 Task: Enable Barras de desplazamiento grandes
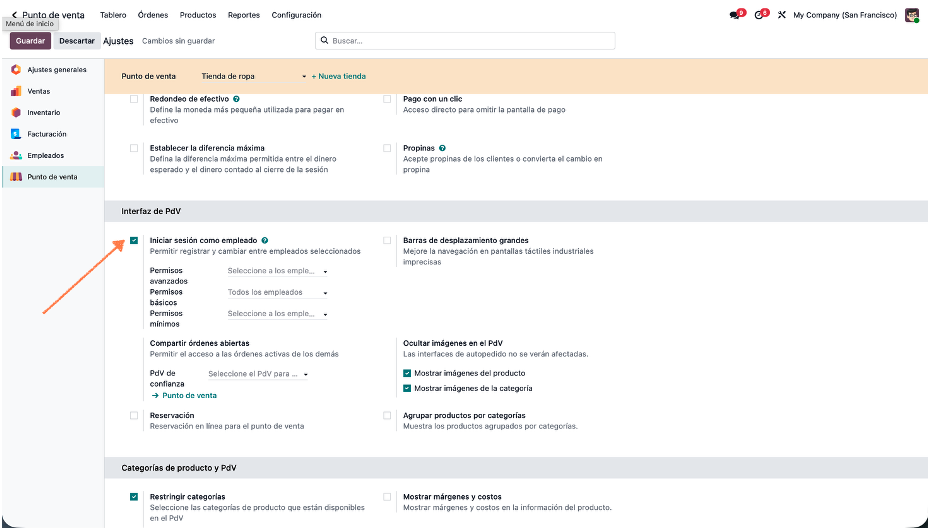tap(388, 241)
